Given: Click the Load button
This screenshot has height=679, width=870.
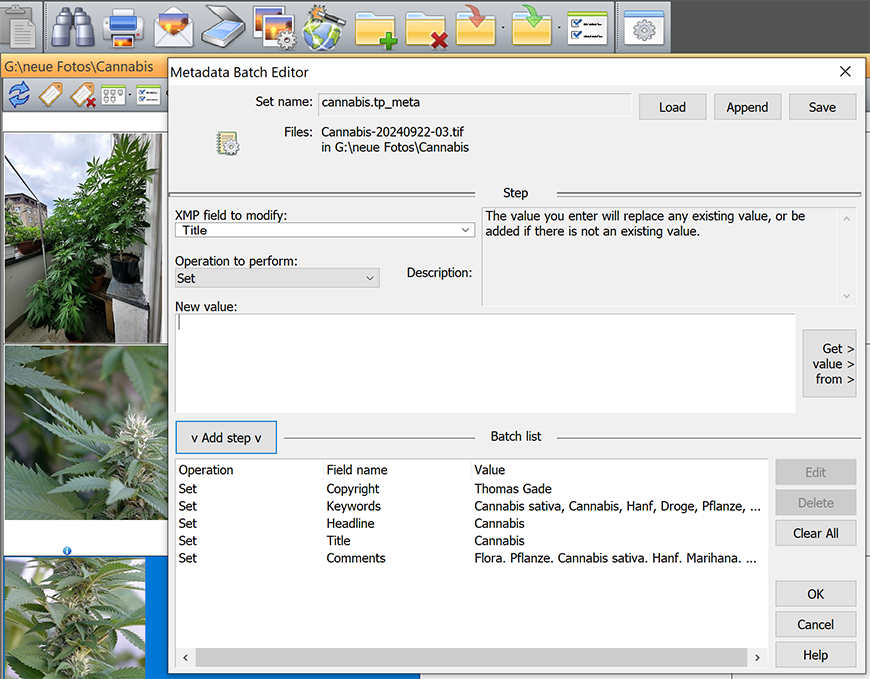Looking at the screenshot, I should (672, 107).
